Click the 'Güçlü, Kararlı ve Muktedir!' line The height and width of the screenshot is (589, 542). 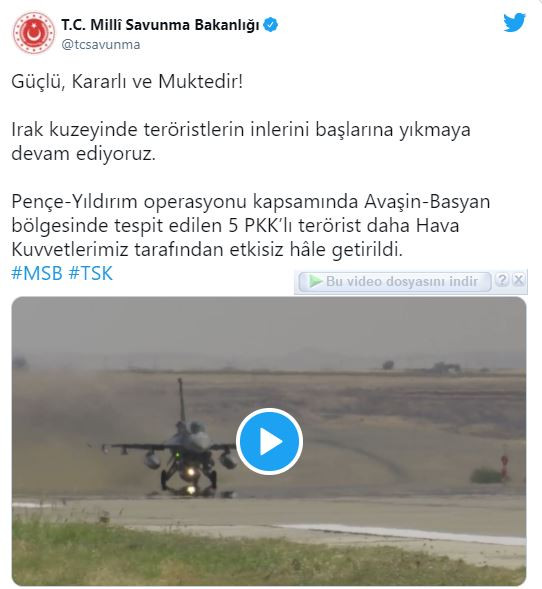point(127,82)
